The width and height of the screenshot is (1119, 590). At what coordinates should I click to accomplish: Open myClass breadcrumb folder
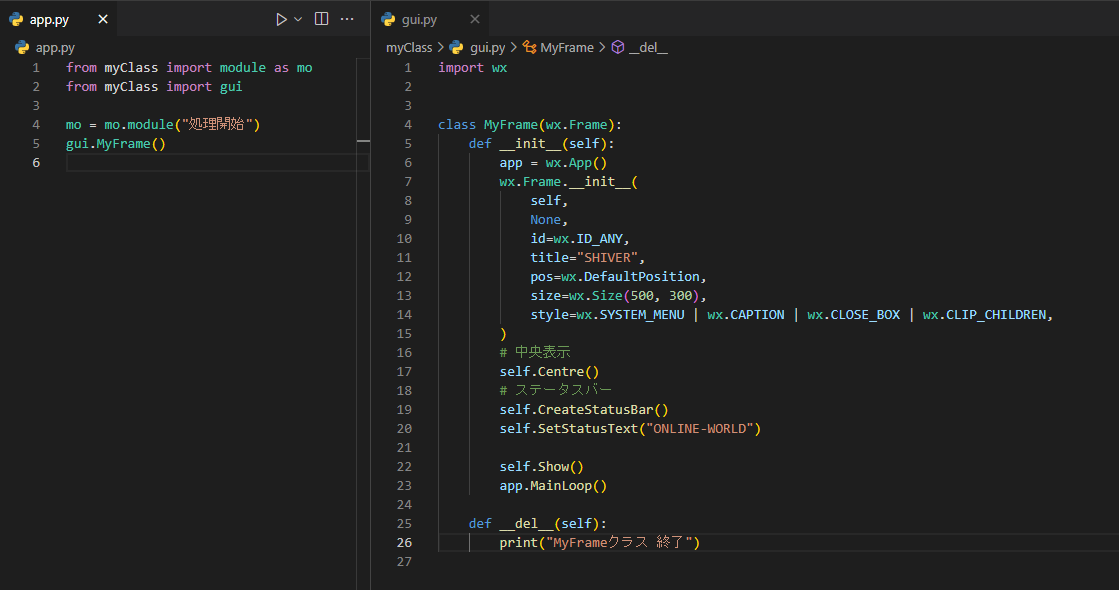pos(409,48)
